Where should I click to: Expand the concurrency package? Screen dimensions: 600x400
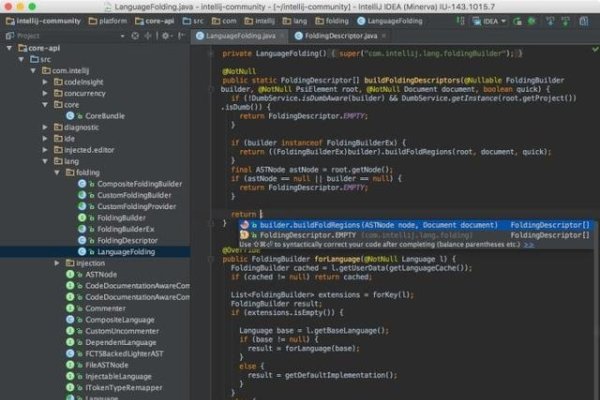coord(45,93)
